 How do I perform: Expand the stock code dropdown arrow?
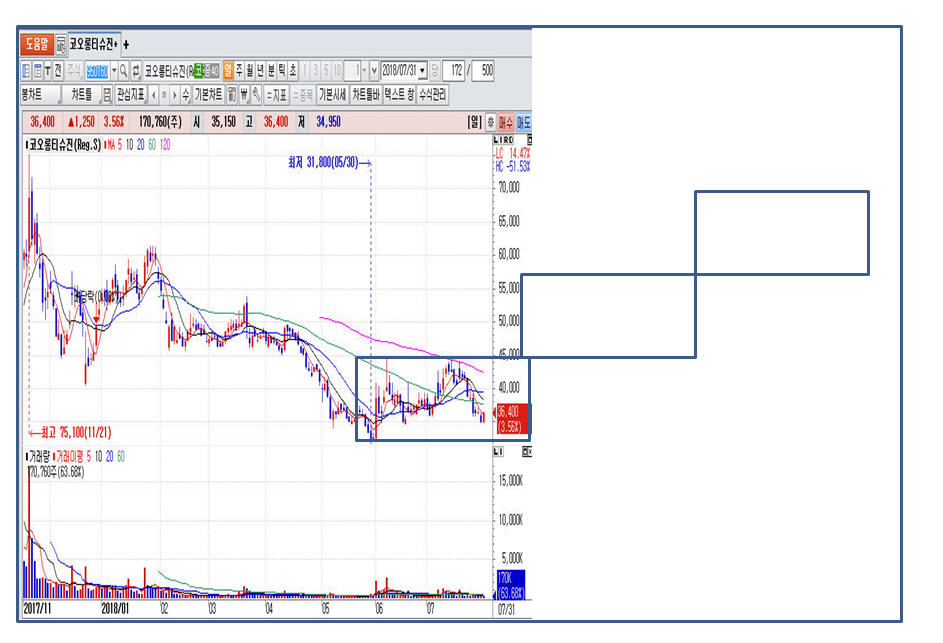(112, 71)
